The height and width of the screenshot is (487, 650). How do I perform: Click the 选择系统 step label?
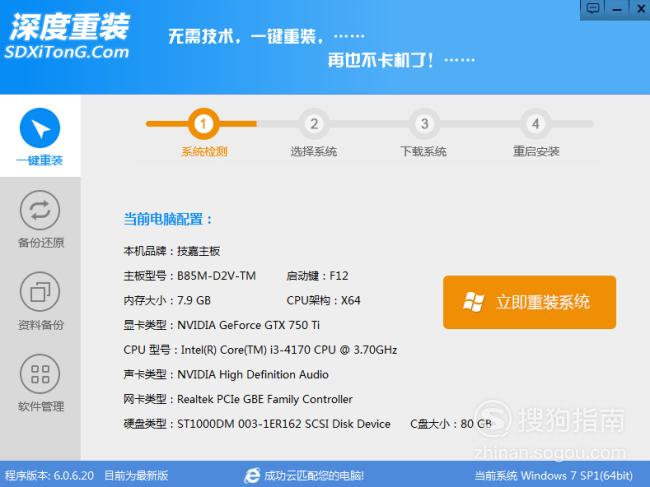[314, 151]
